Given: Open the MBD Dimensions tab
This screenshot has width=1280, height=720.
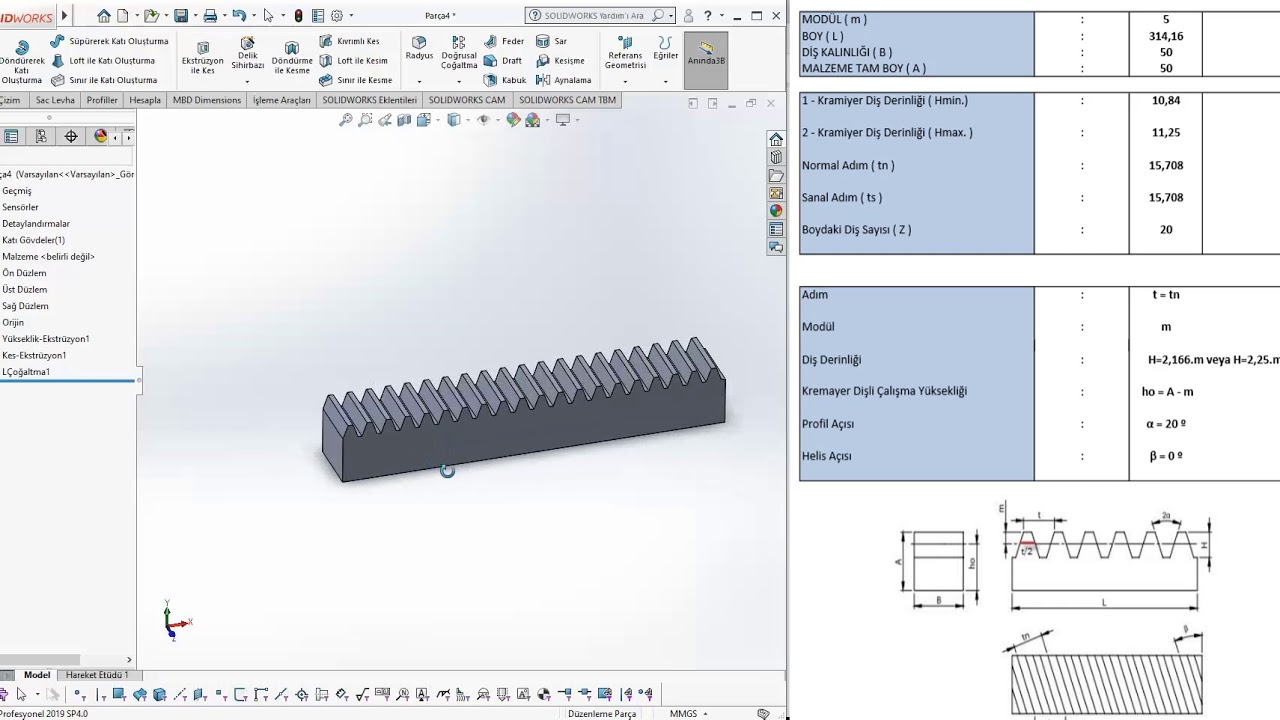Looking at the screenshot, I should 207,100.
